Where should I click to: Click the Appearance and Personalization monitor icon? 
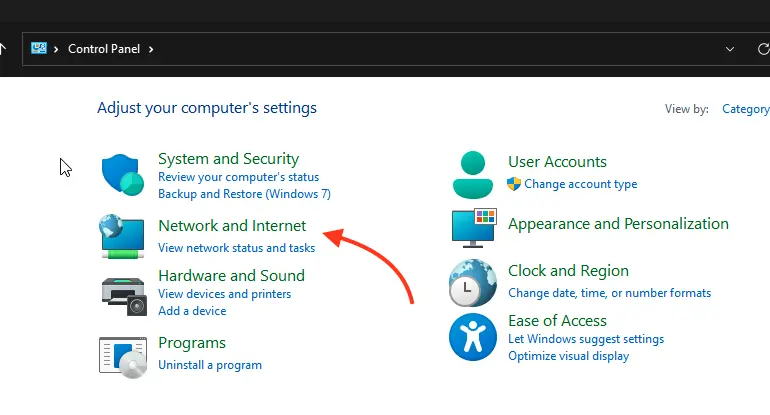click(x=474, y=227)
